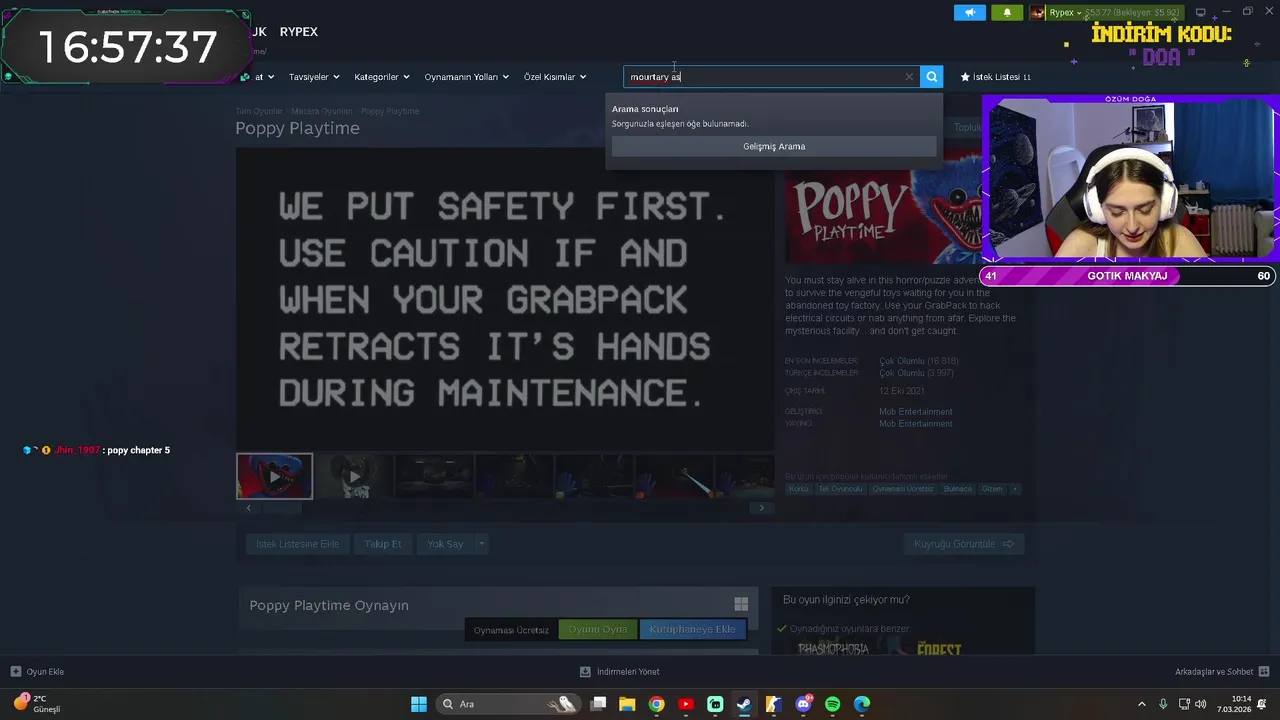This screenshot has width=1280, height=720.
Task: Open File Explorer from the taskbar
Action: click(x=627, y=704)
